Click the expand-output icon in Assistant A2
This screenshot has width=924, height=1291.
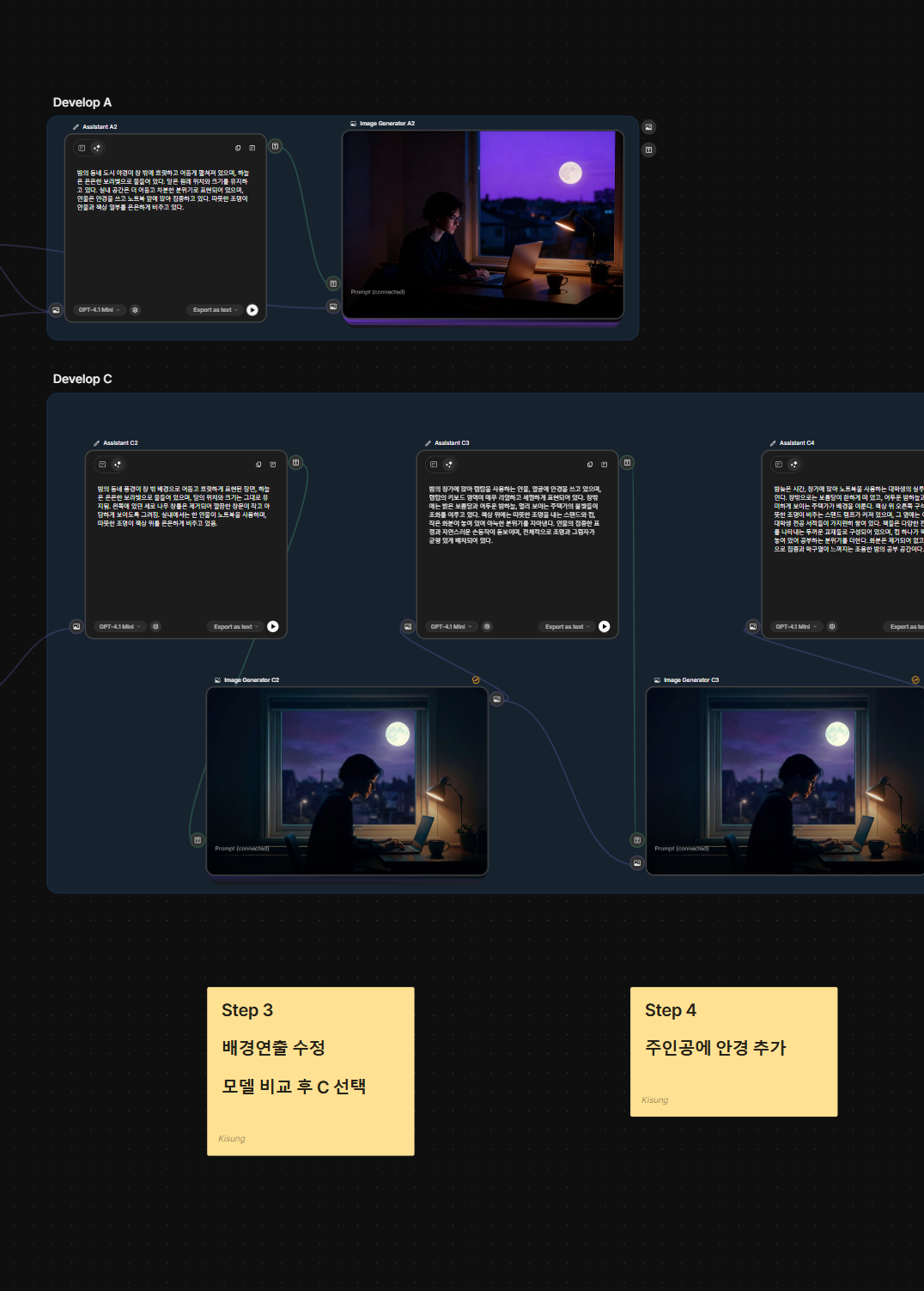tap(252, 148)
